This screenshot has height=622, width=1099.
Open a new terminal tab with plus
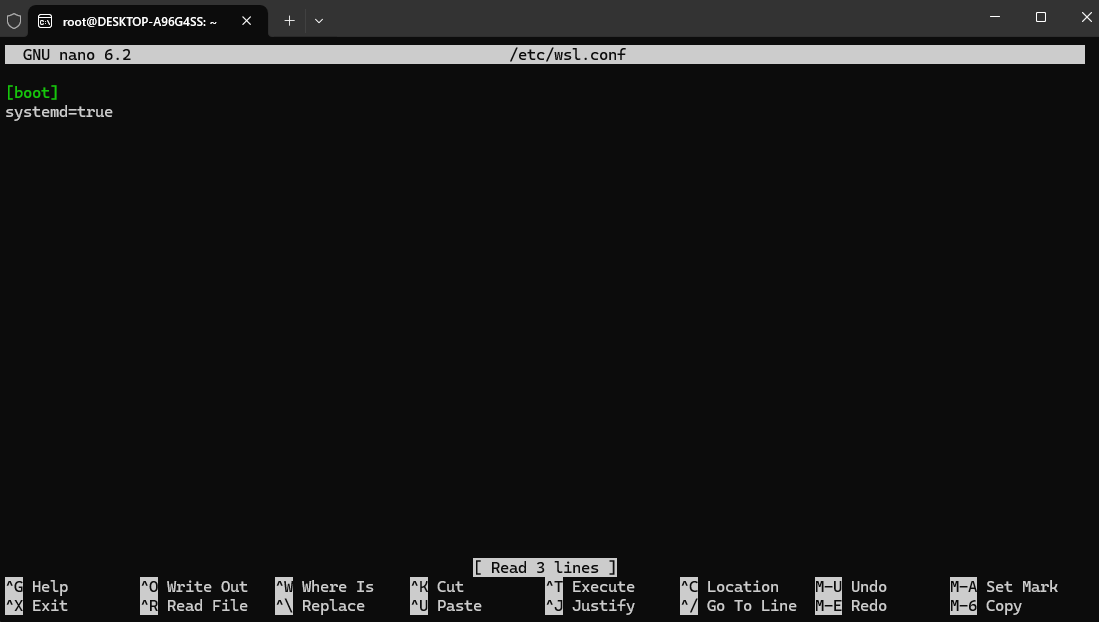(x=289, y=20)
